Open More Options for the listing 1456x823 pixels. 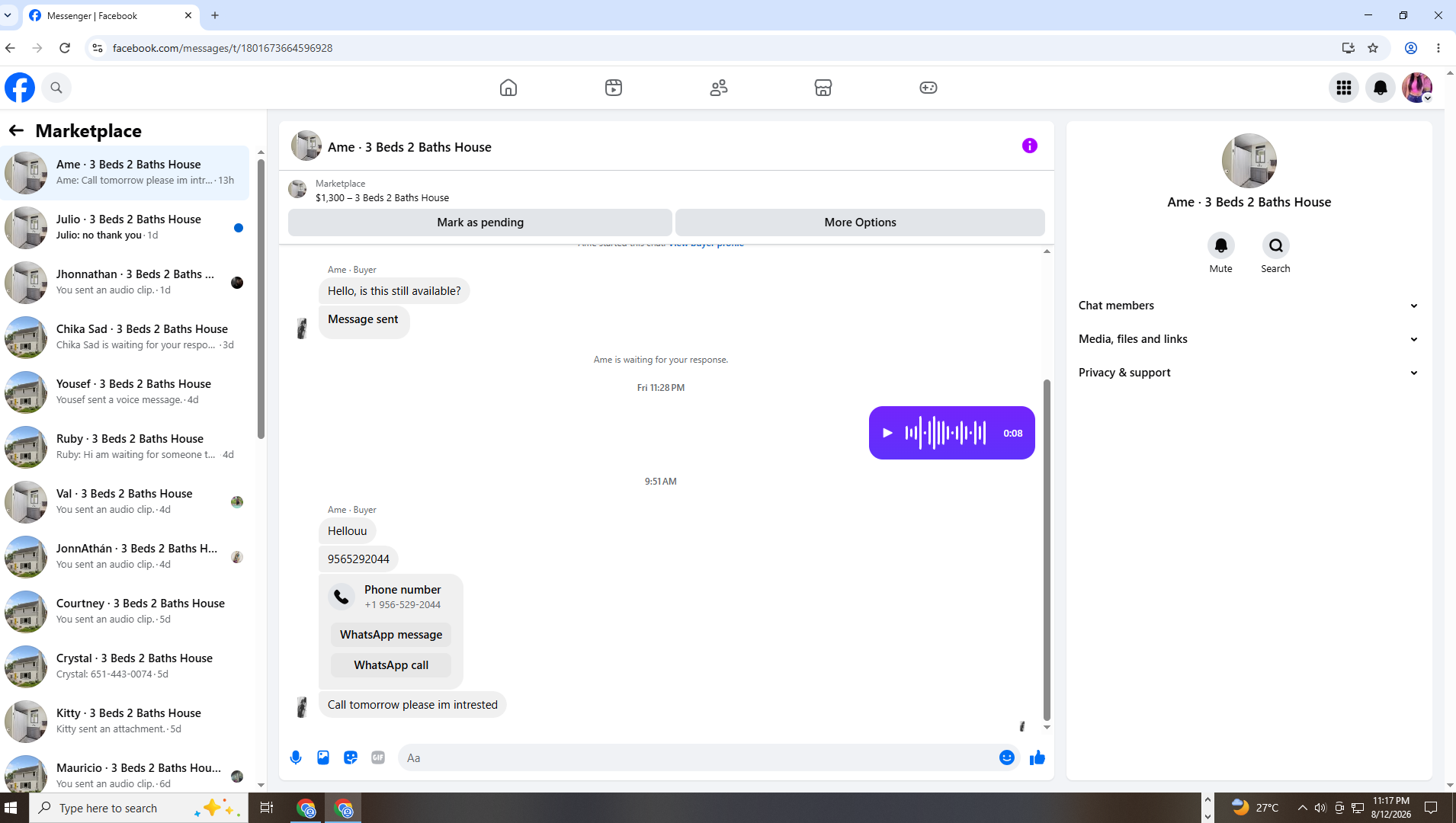(x=860, y=223)
